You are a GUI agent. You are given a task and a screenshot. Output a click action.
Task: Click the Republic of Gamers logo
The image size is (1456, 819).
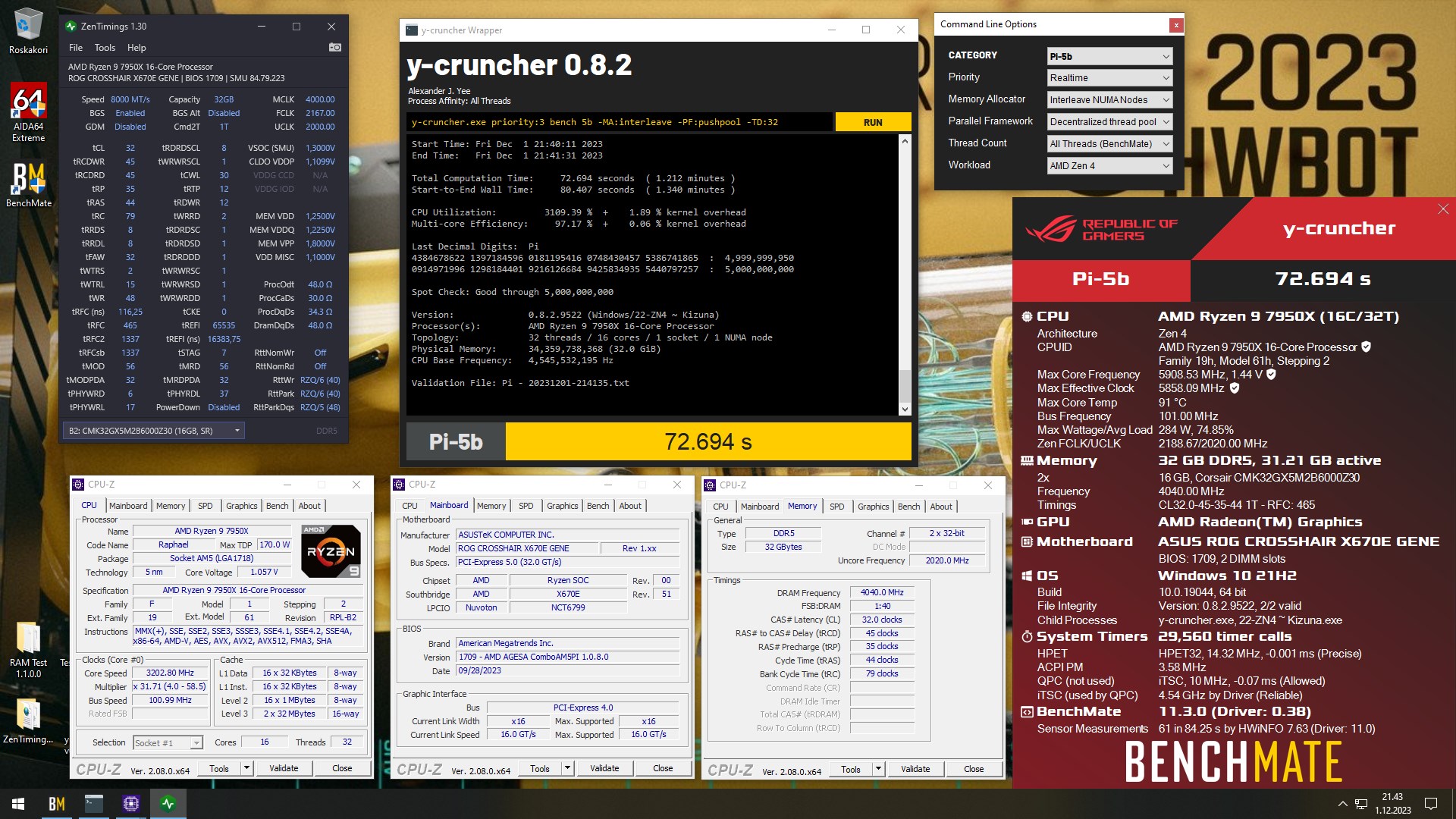pyautogui.click(x=1101, y=229)
